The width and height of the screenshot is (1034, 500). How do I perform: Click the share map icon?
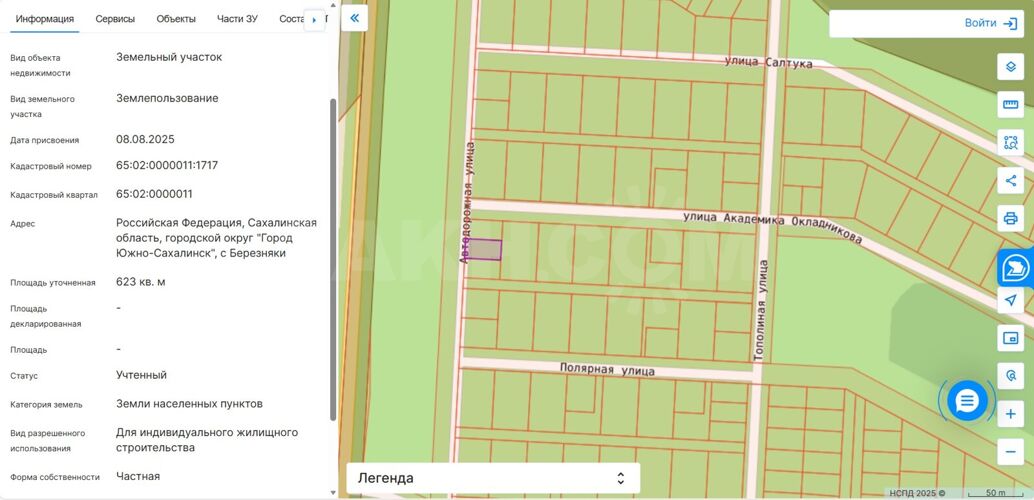(1010, 181)
